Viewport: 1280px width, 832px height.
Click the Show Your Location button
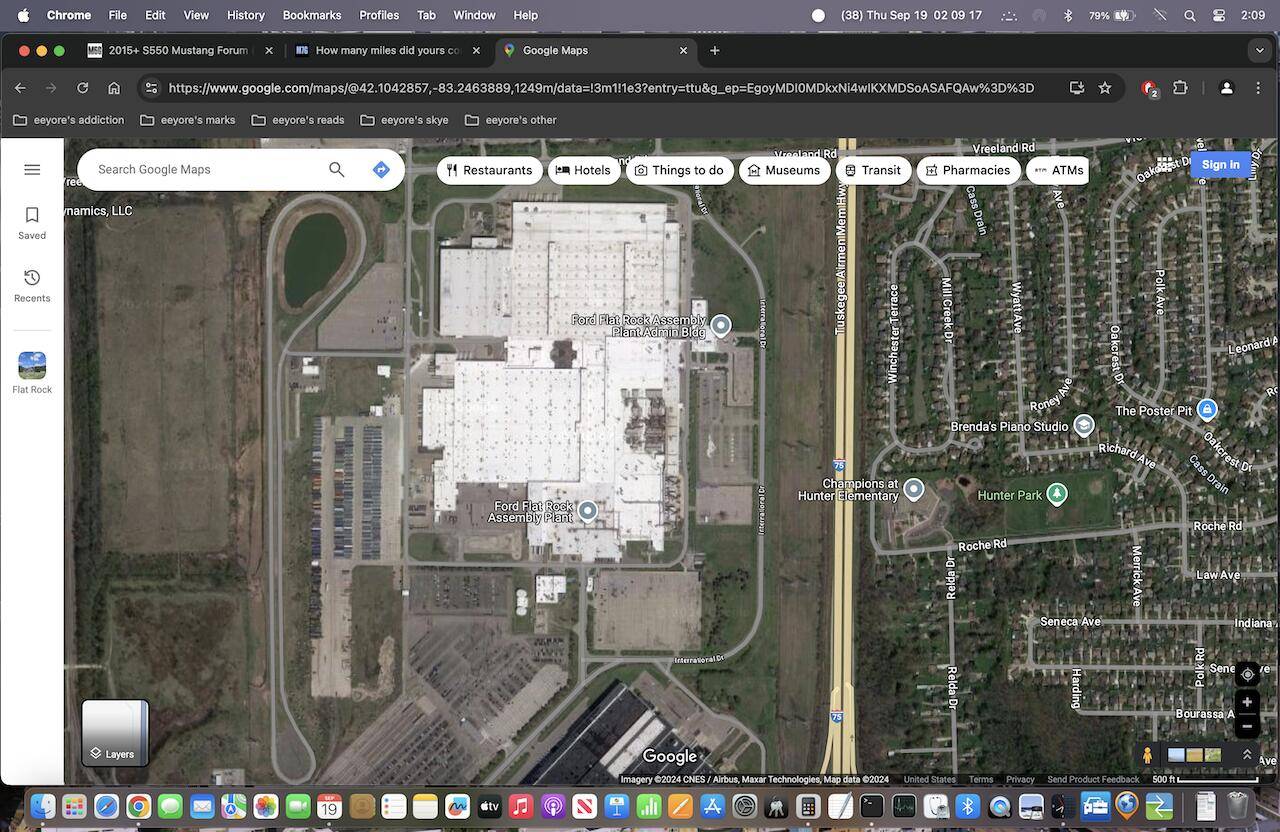(1246, 674)
